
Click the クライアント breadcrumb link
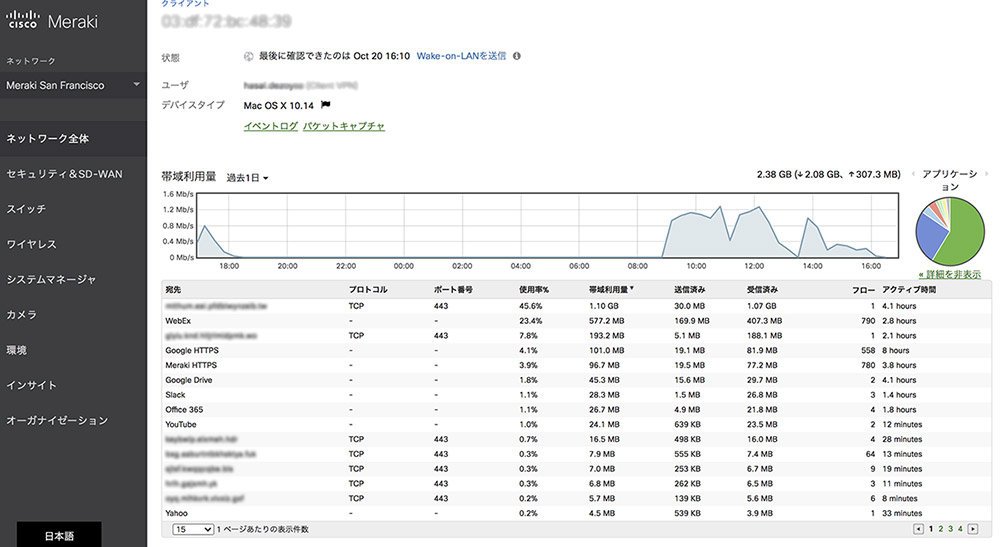click(185, 3)
